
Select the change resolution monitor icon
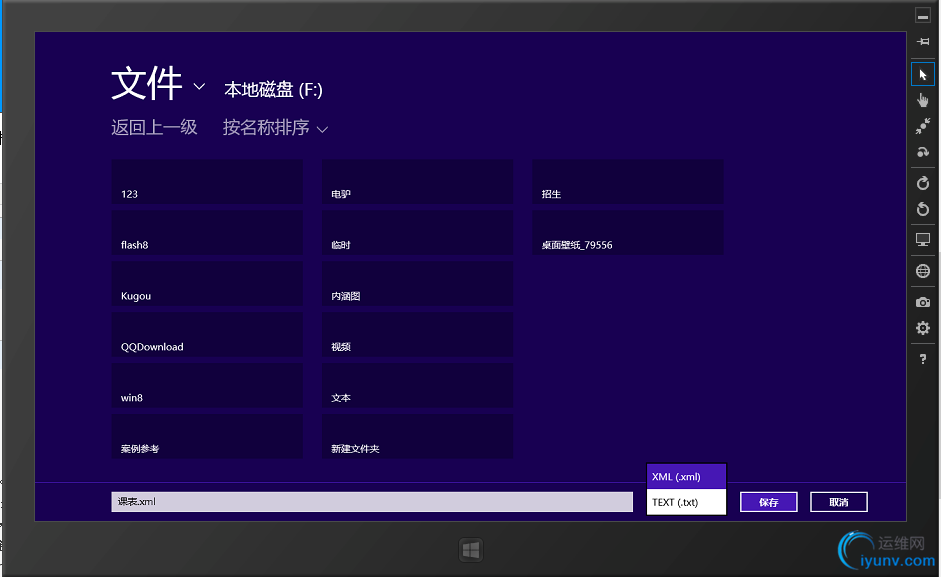pos(922,240)
